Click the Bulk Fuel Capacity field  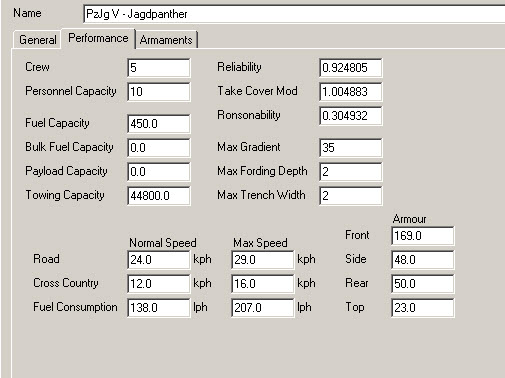click(x=159, y=148)
